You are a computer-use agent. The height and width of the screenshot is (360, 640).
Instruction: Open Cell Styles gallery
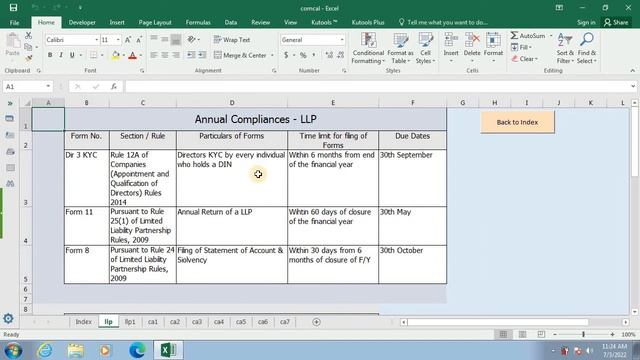point(425,48)
